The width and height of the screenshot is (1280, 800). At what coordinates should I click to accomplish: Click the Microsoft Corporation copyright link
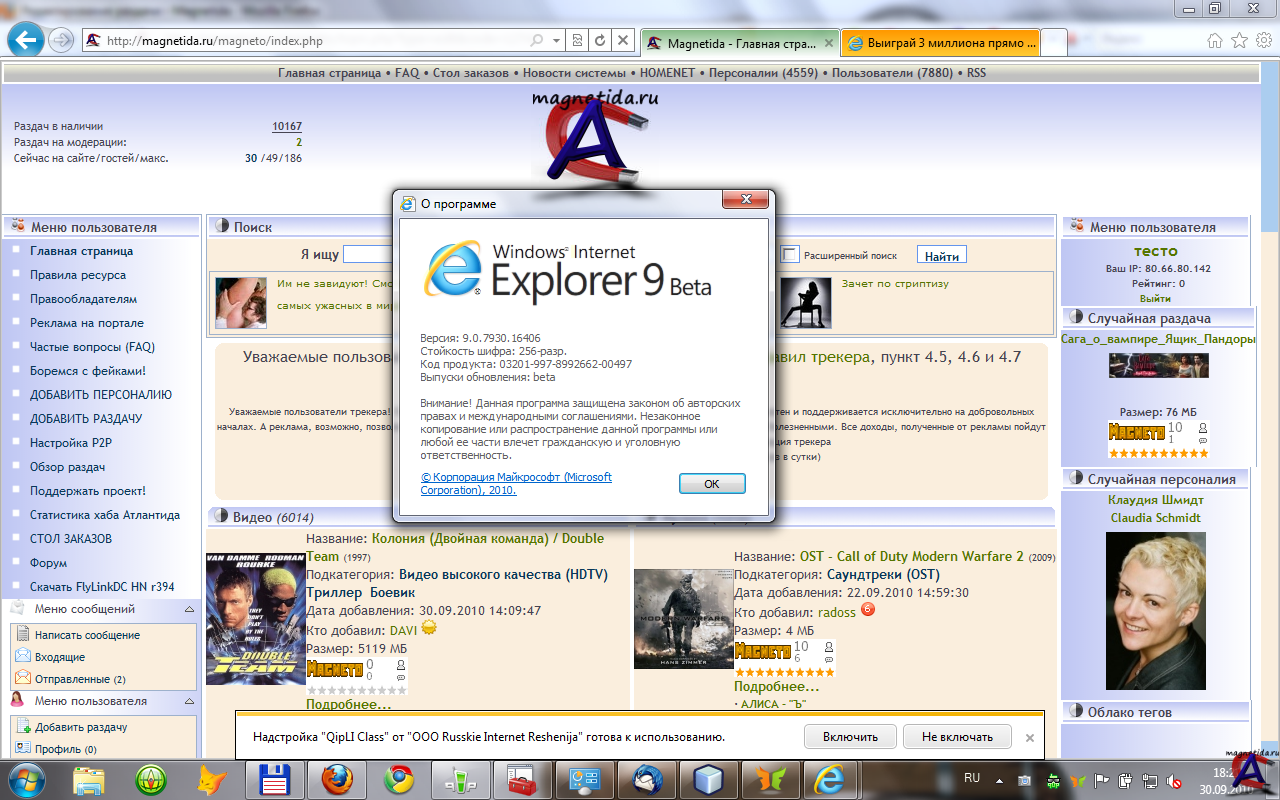pos(516,484)
